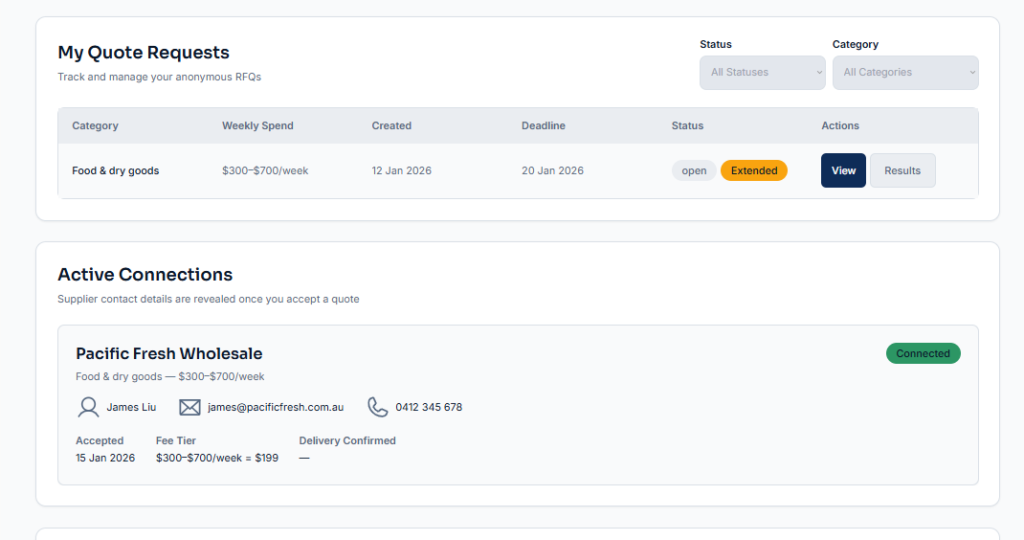Click the phone number 0412 345 678
The height and width of the screenshot is (540, 1024).
[x=429, y=407]
